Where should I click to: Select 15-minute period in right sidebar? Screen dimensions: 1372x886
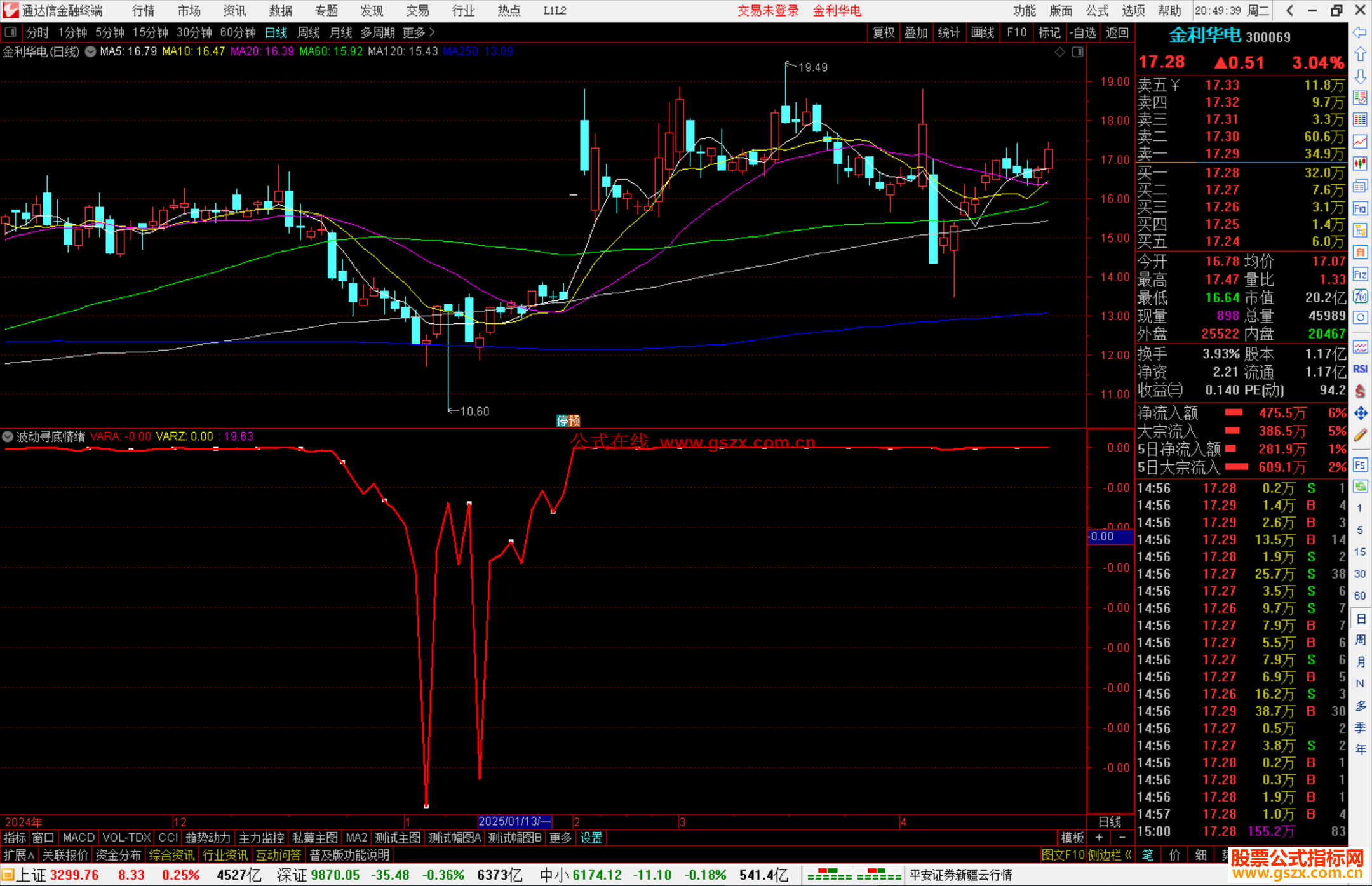1359,552
